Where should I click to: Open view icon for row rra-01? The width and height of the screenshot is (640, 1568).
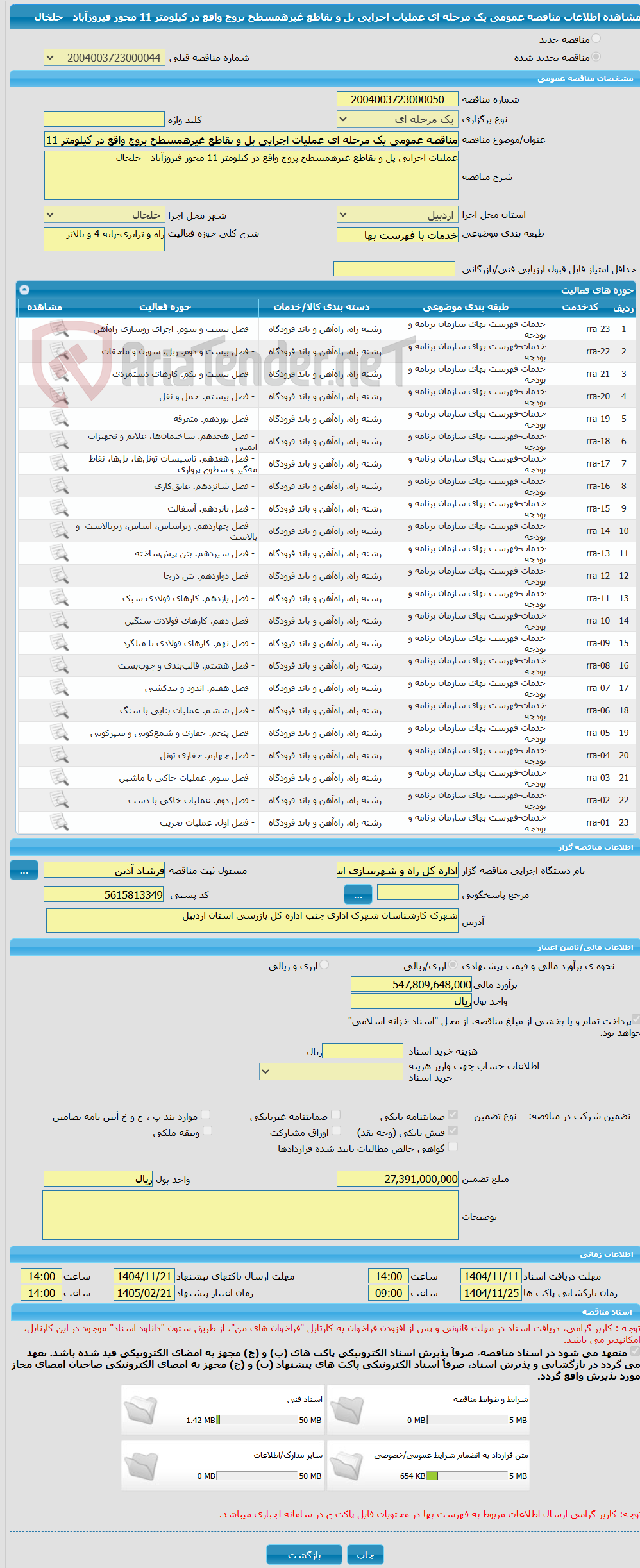click(x=59, y=822)
